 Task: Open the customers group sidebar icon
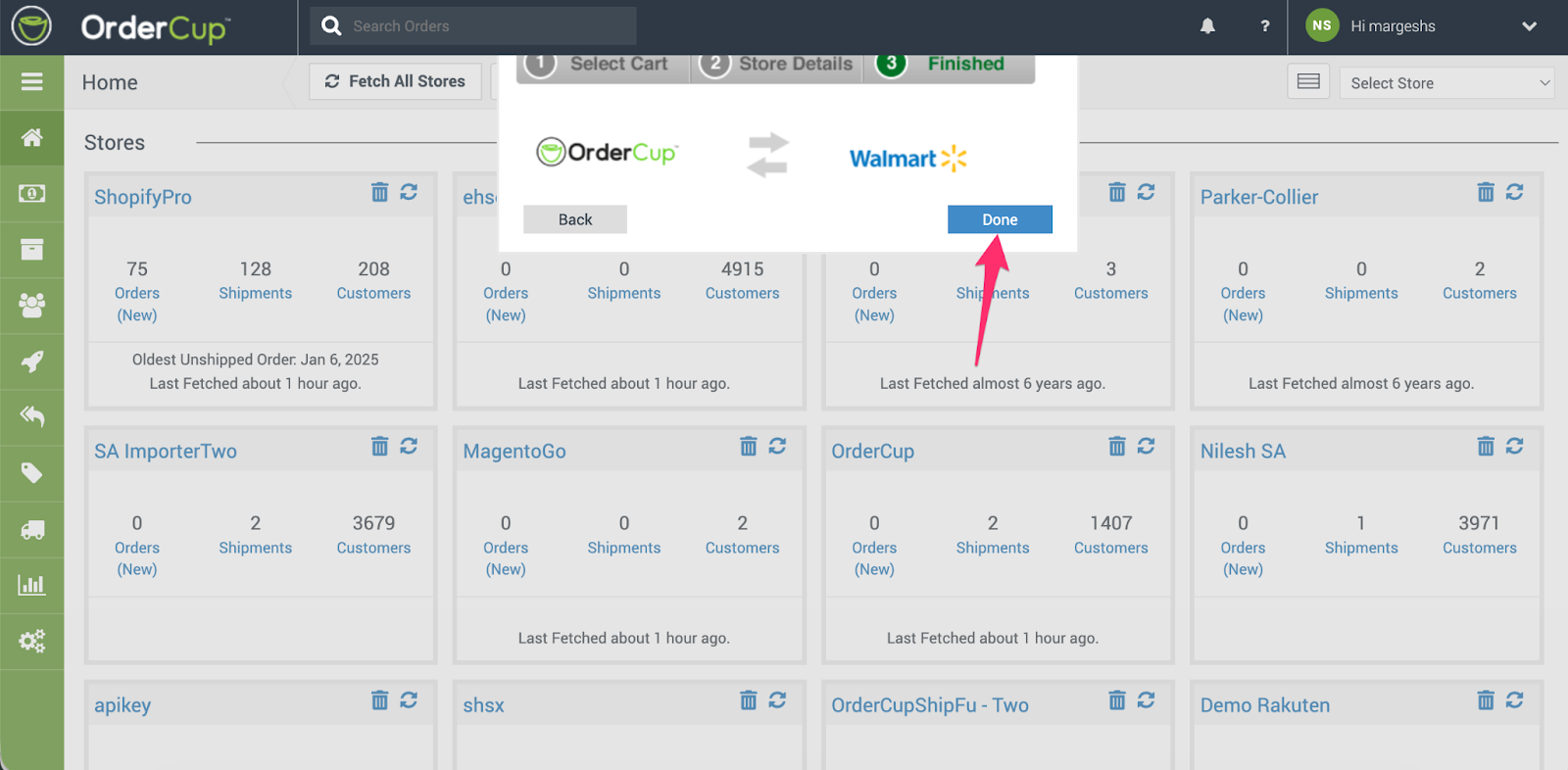(31, 306)
